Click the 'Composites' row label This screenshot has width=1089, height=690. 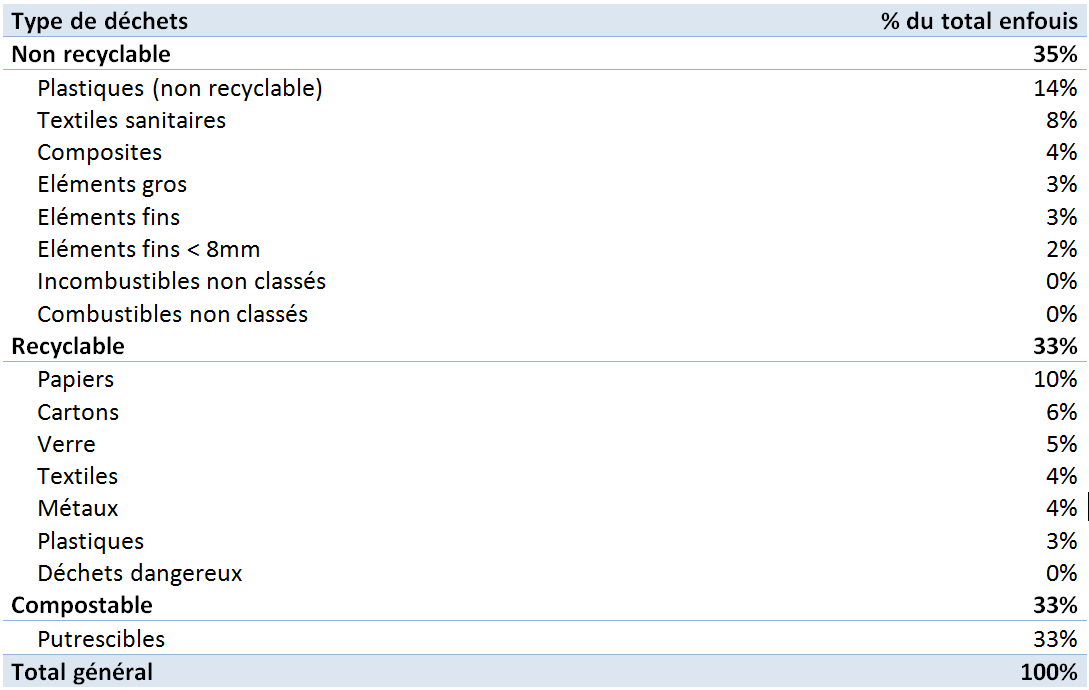pos(99,153)
